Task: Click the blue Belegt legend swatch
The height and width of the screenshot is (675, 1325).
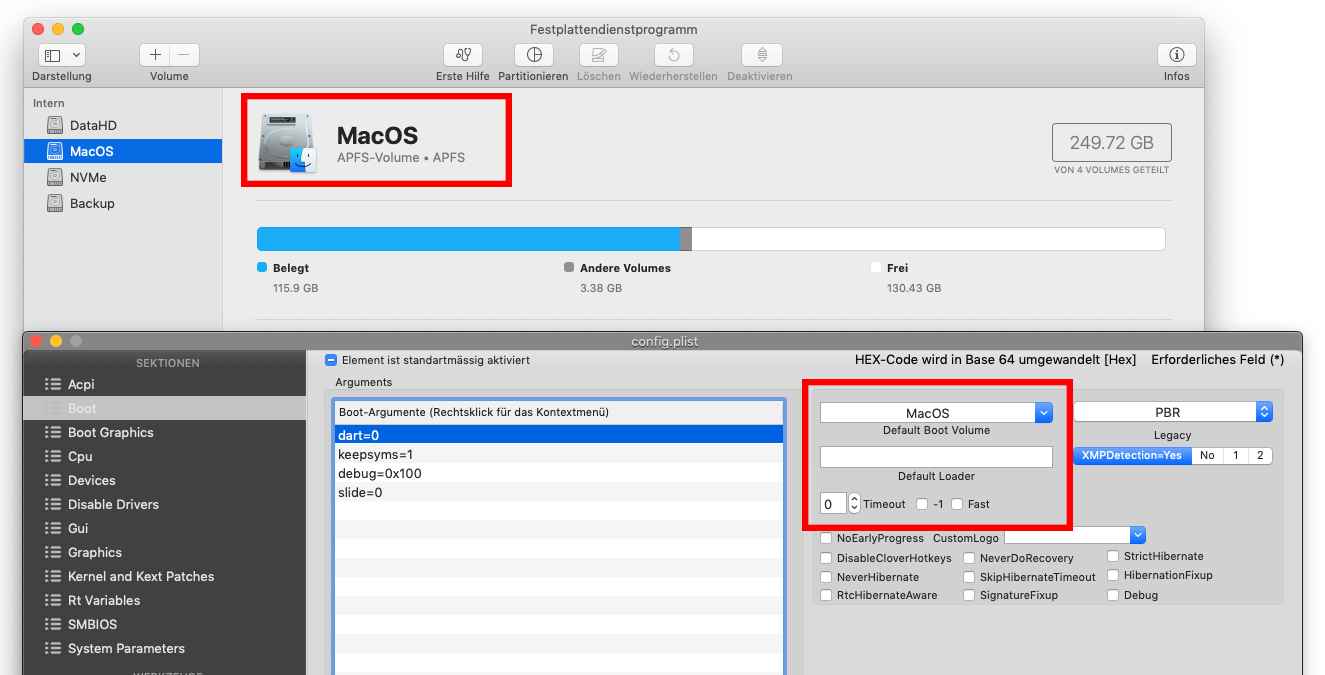Action: point(262,268)
